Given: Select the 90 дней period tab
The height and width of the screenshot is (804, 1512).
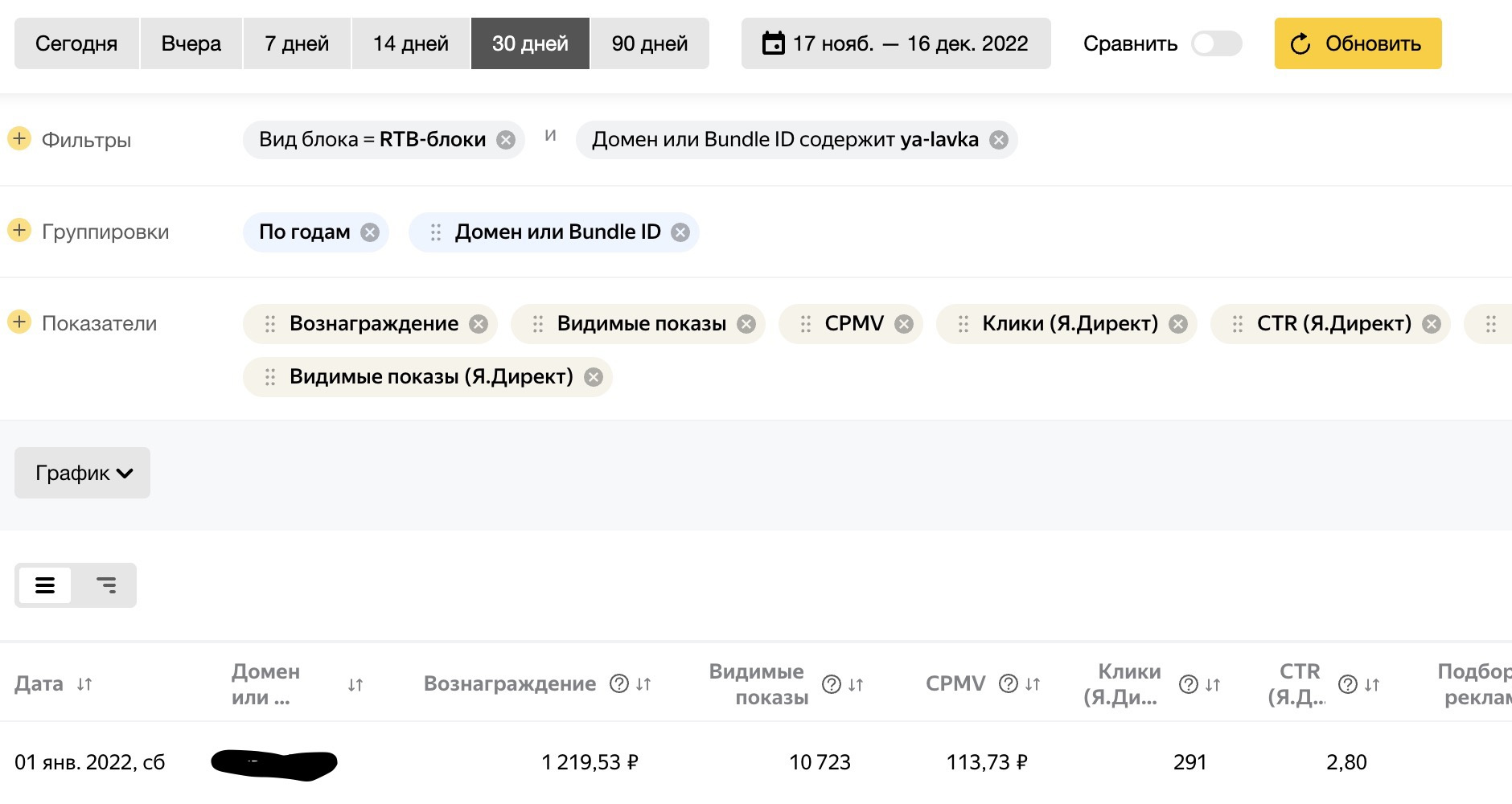Looking at the screenshot, I should click(649, 43).
